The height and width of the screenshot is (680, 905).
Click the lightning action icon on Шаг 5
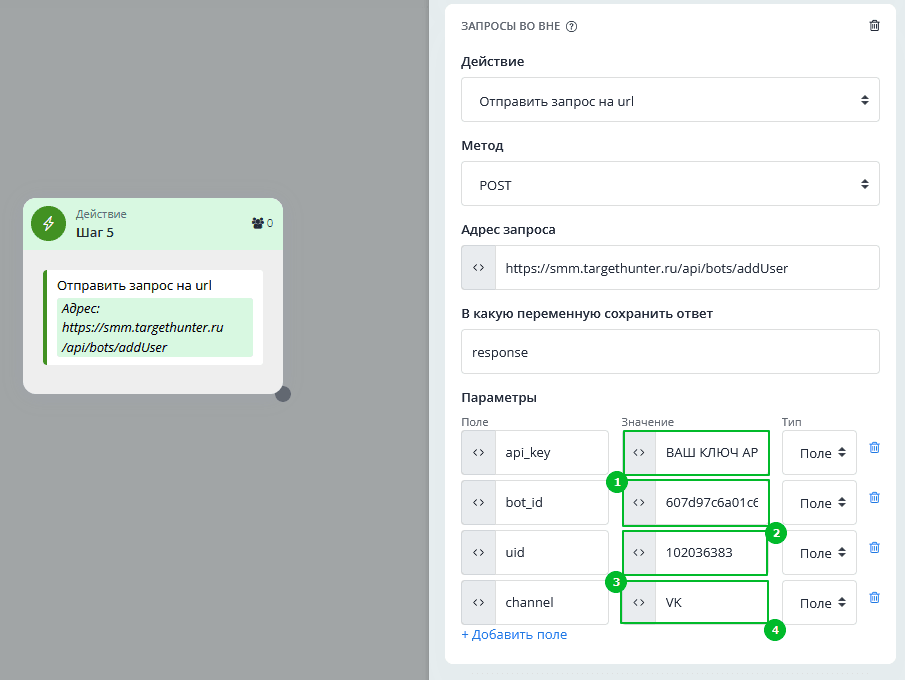[x=48, y=223]
